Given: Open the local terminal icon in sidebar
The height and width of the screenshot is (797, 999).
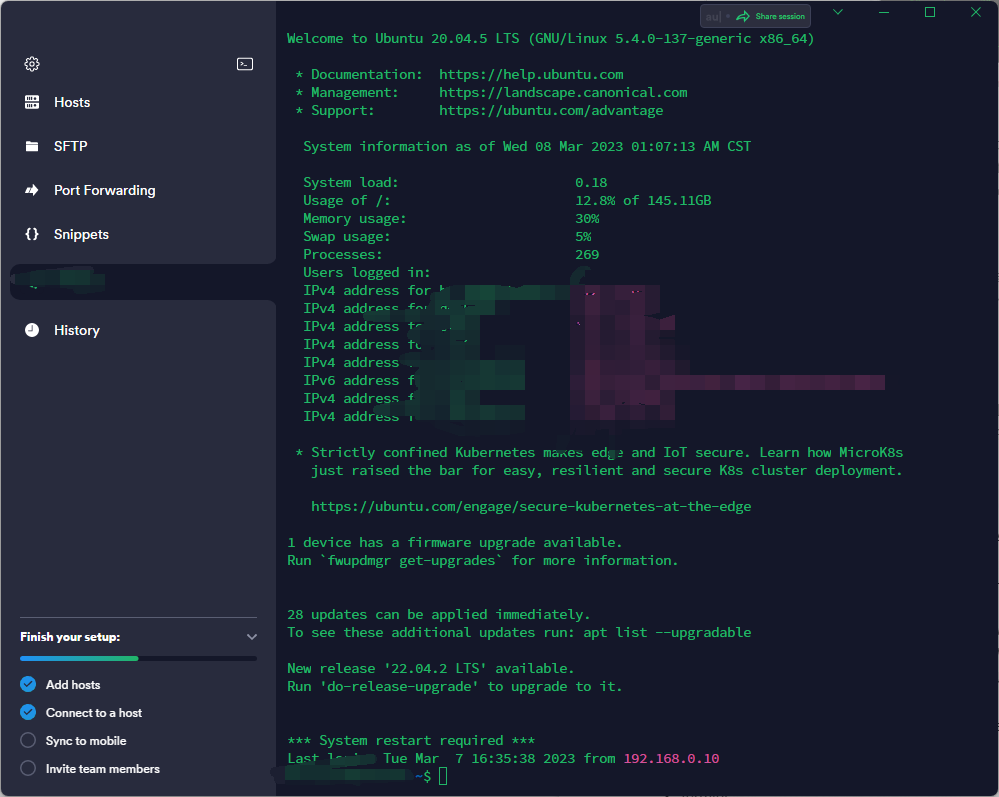Looking at the screenshot, I should point(245,64).
